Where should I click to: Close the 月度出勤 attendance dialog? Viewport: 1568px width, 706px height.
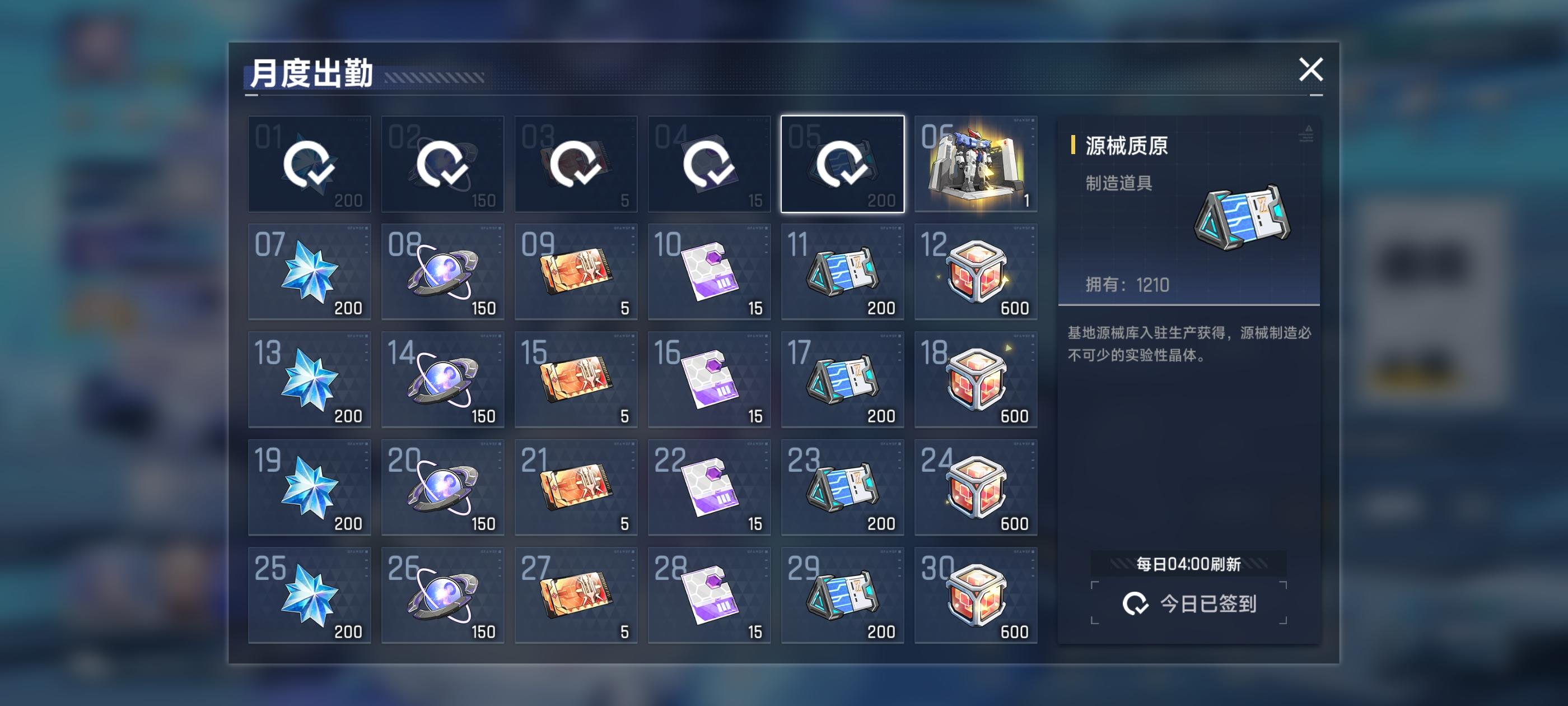[x=1310, y=69]
